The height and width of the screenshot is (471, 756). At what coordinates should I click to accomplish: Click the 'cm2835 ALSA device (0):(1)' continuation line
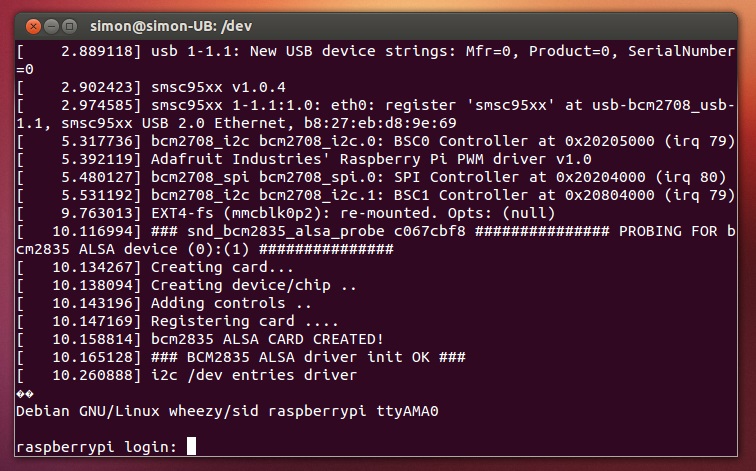(x=205, y=249)
